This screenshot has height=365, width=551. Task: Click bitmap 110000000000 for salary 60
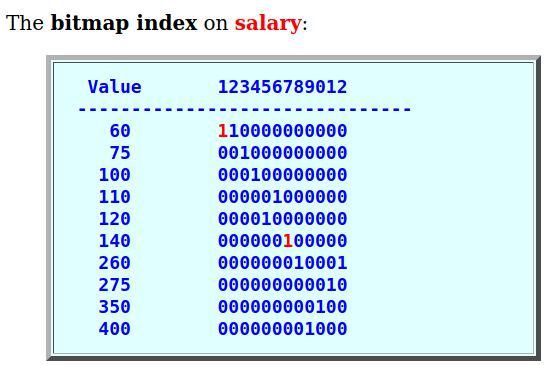[283, 131]
